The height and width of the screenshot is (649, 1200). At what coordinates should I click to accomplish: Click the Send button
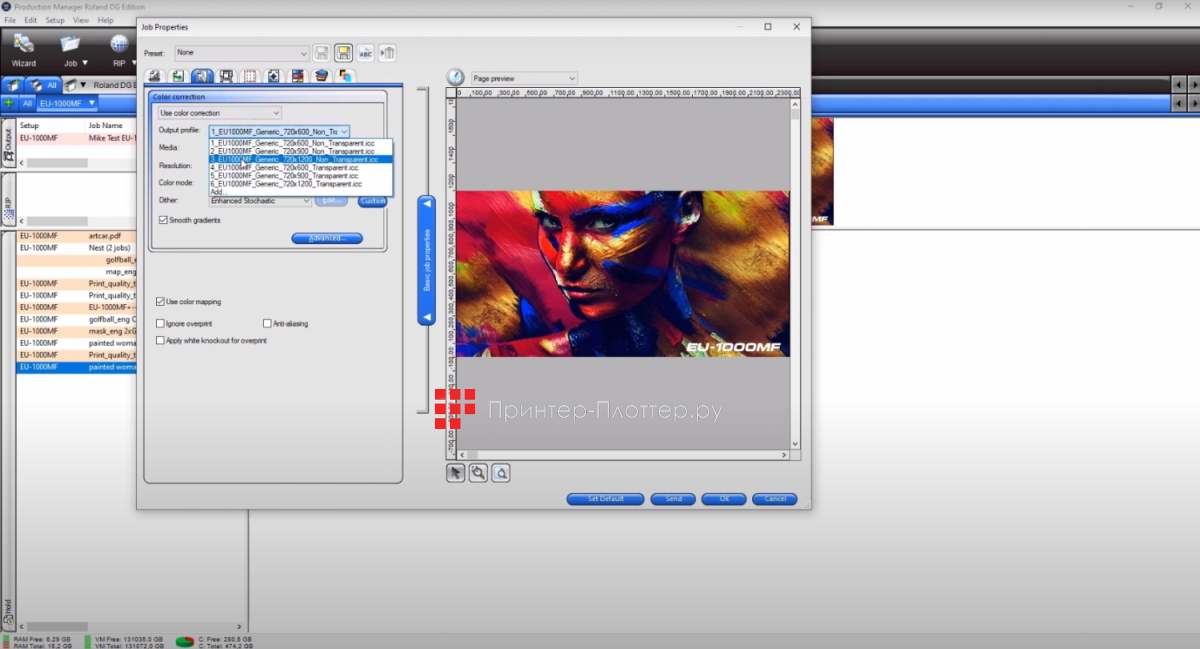pos(673,499)
